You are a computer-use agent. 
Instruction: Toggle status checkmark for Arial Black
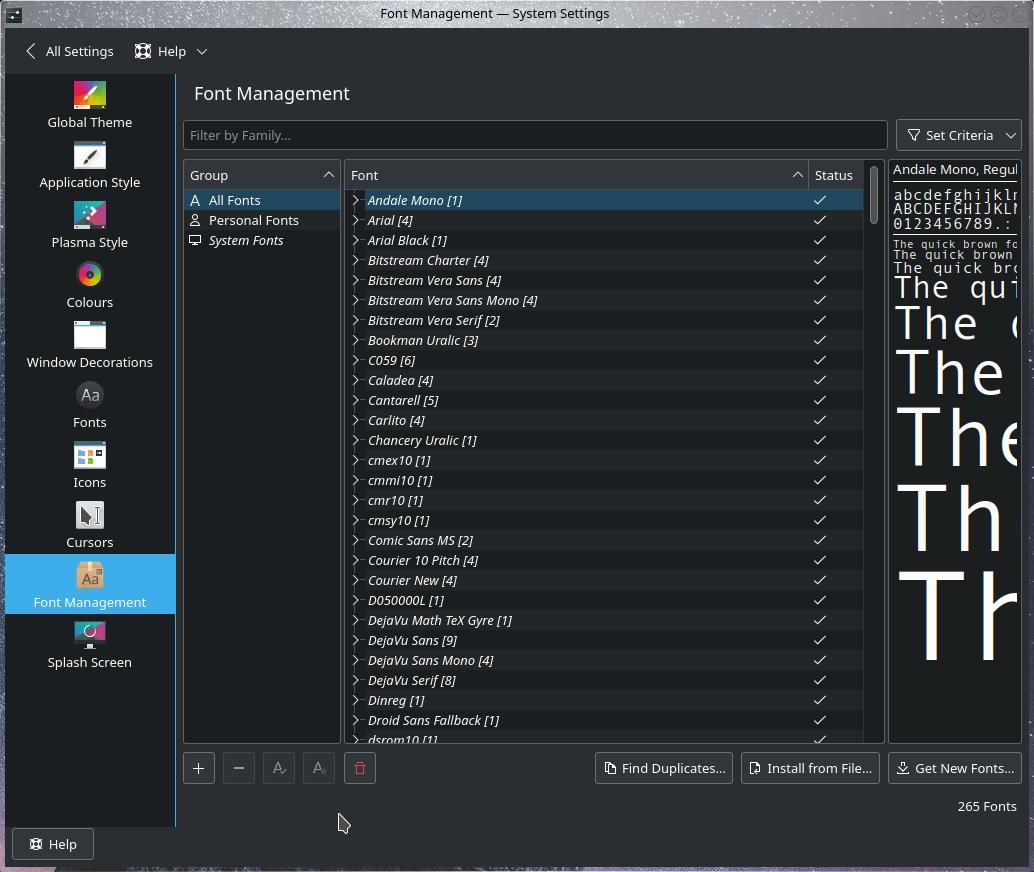point(820,240)
